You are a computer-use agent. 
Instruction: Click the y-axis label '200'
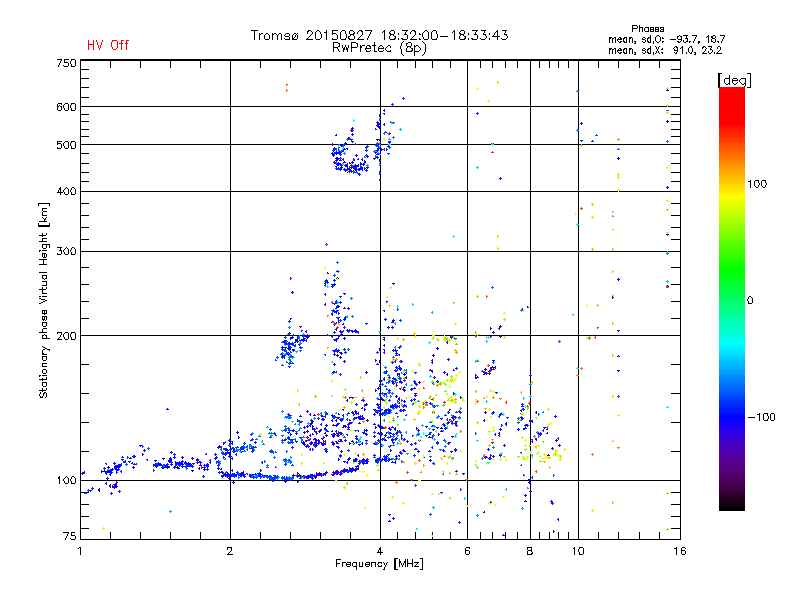pos(66,336)
